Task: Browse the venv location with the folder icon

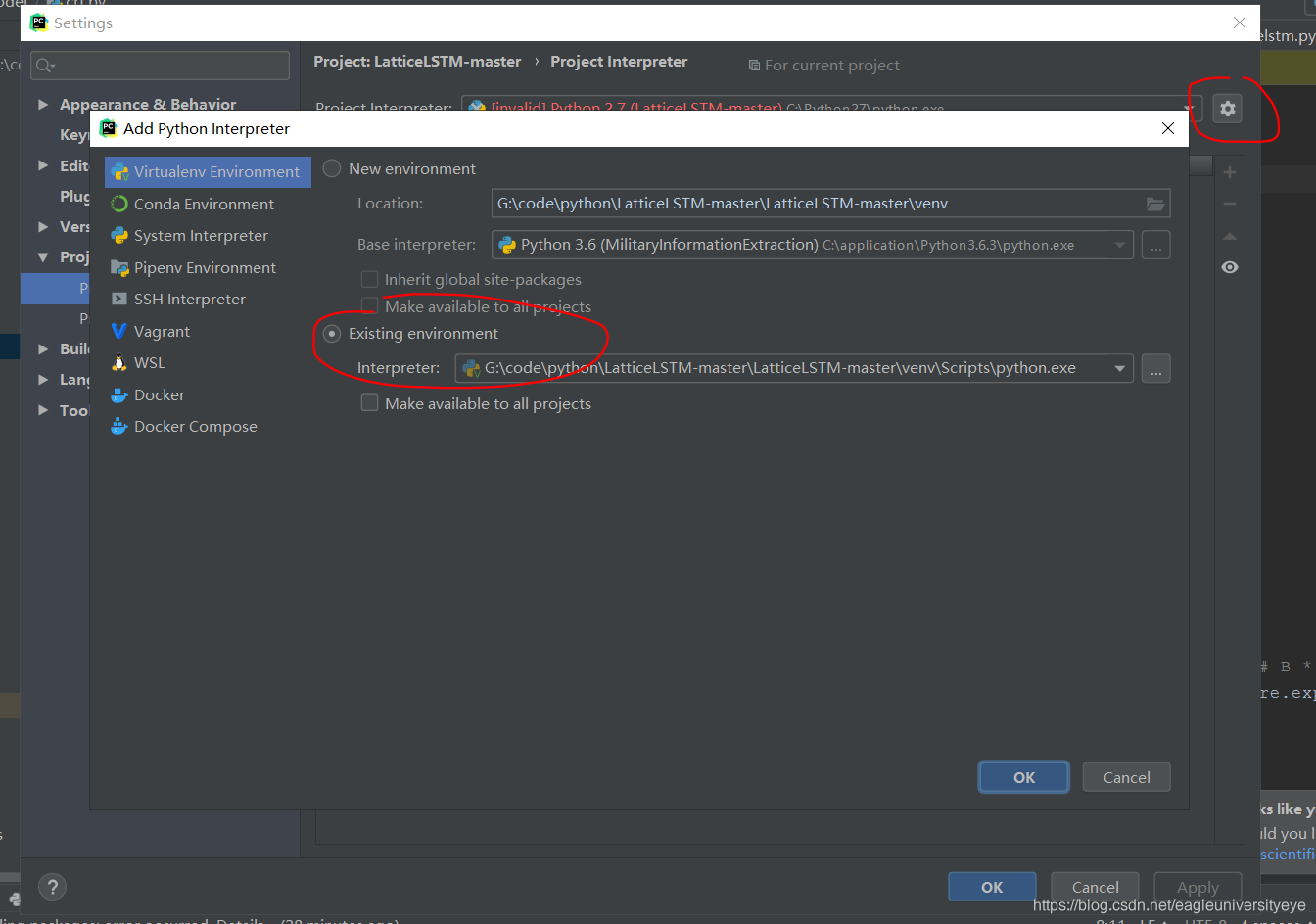Action: point(1155,204)
